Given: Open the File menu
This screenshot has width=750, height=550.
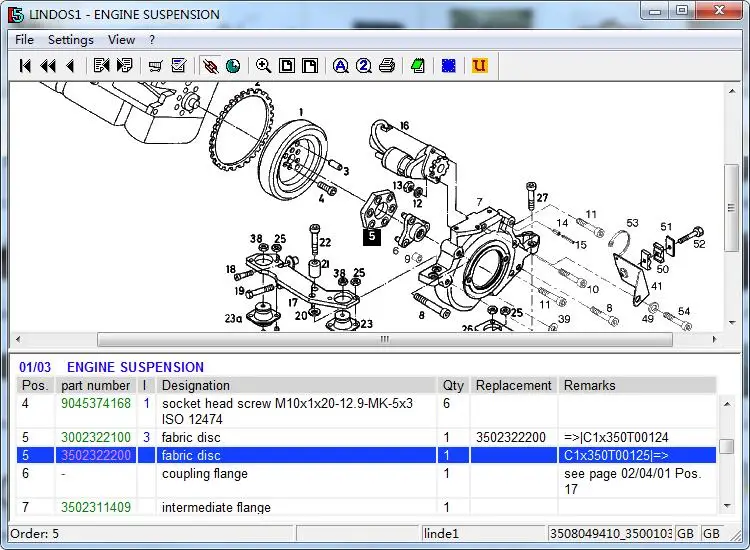Looking at the screenshot, I should [x=24, y=40].
